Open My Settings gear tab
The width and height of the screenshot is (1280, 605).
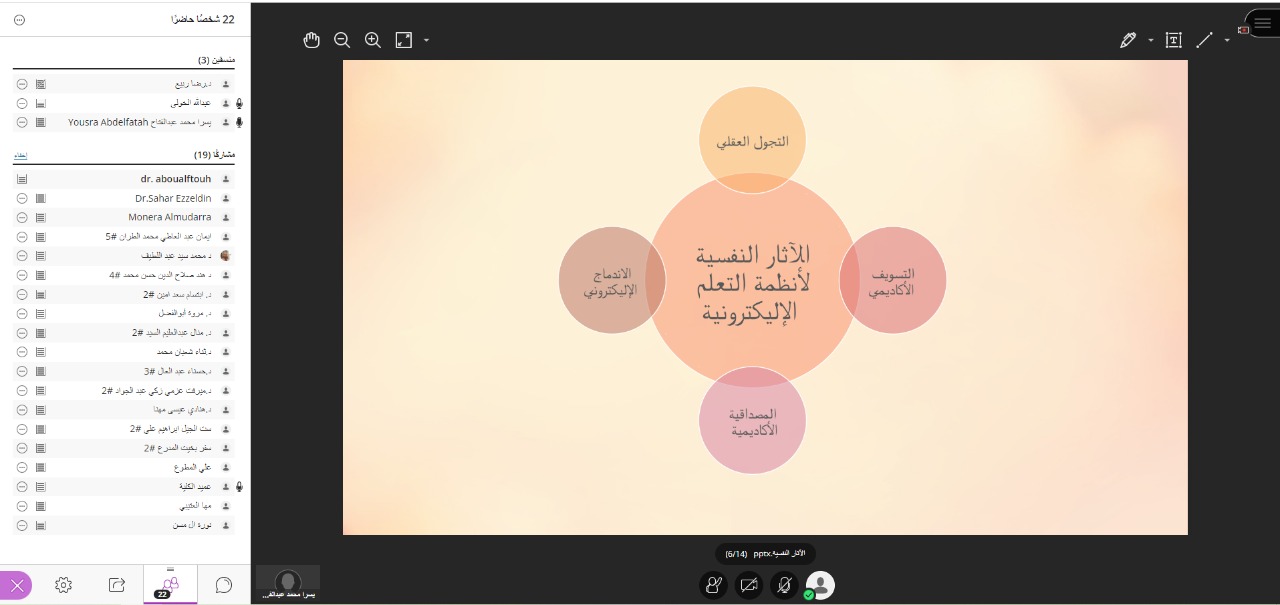63,585
